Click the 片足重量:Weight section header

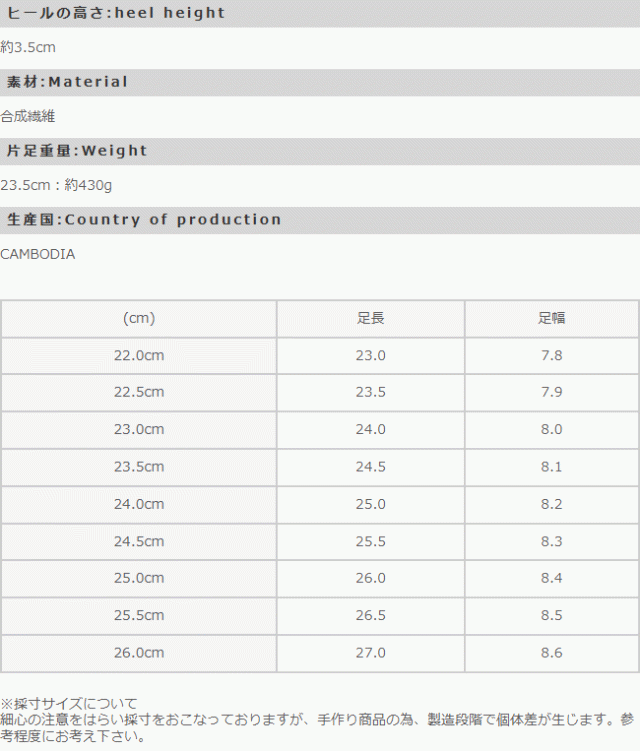pos(77,151)
